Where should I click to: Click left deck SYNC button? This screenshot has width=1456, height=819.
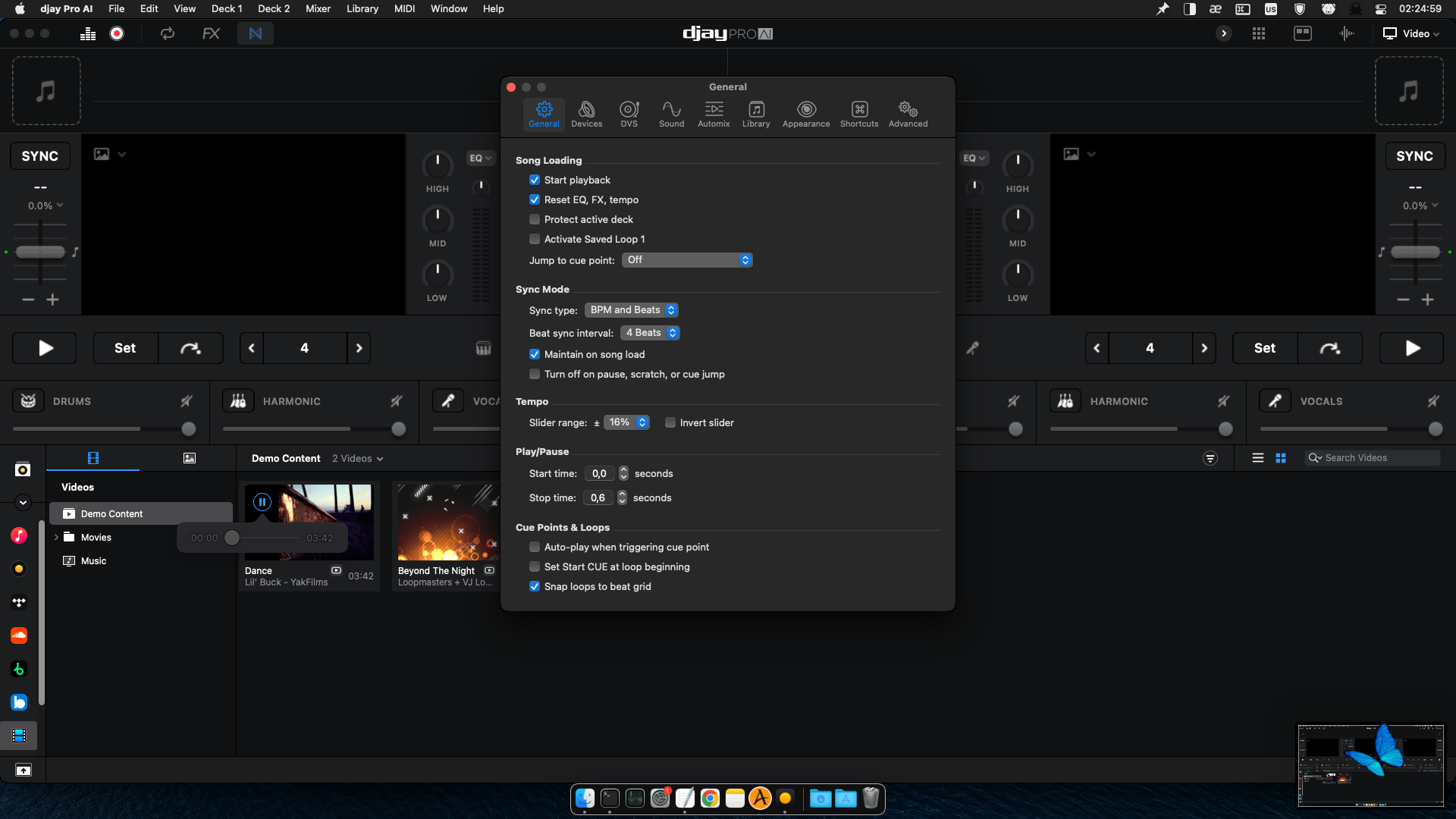click(x=40, y=155)
